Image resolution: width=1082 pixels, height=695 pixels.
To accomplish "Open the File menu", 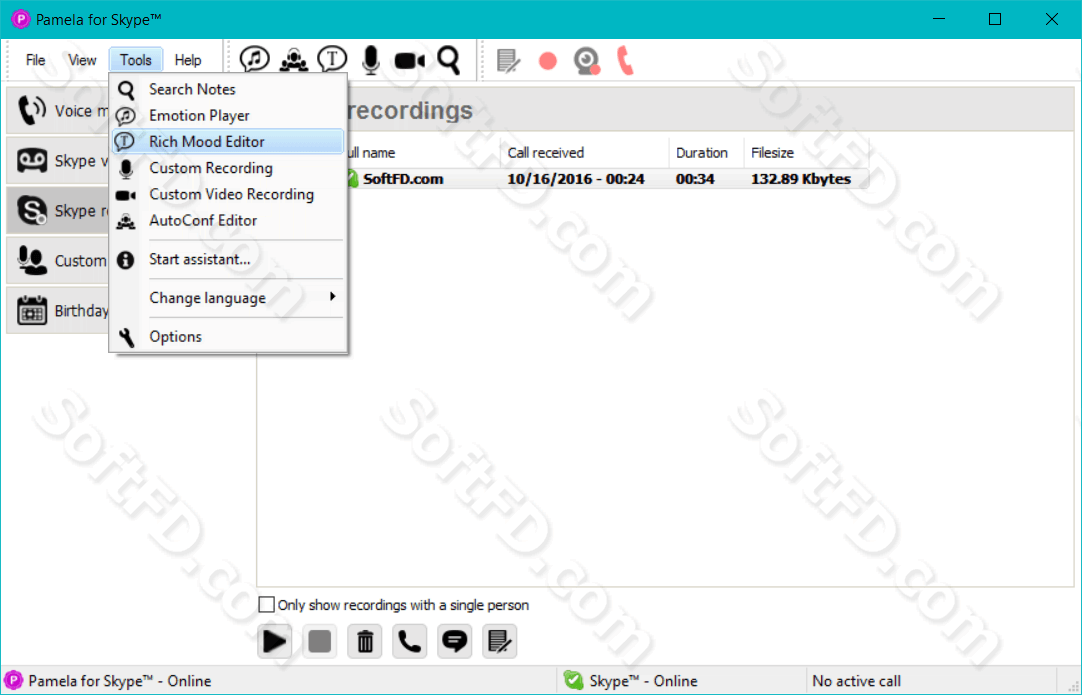I will 35,60.
